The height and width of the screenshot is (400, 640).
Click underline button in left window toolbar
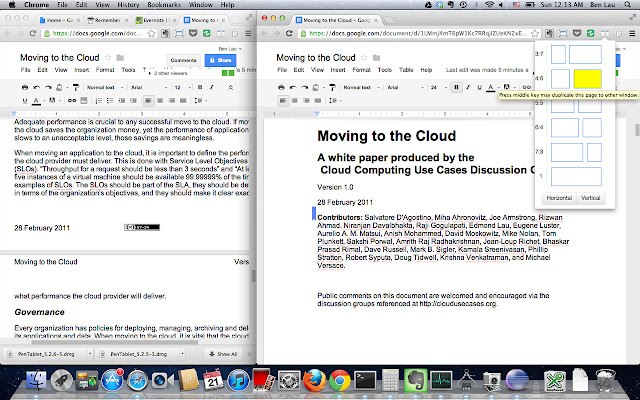tap(25, 100)
